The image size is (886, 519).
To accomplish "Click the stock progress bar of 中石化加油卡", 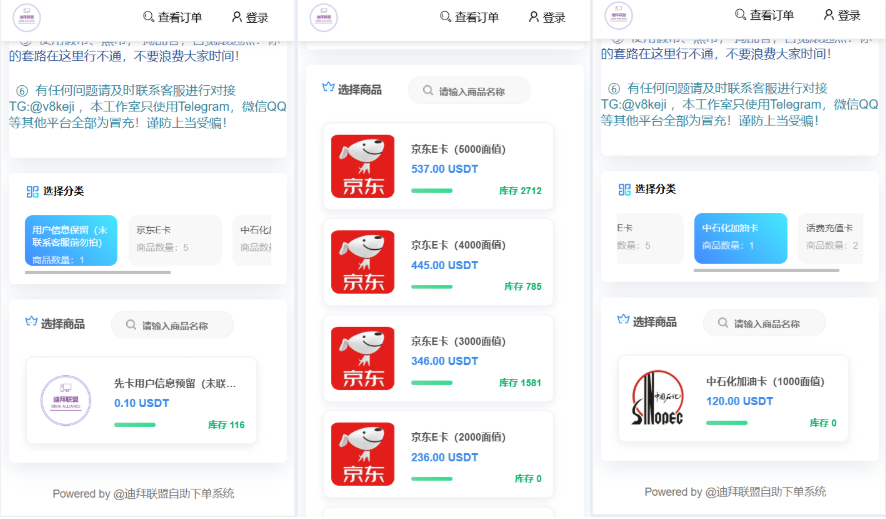I will pyautogui.click(x=727, y=423).
